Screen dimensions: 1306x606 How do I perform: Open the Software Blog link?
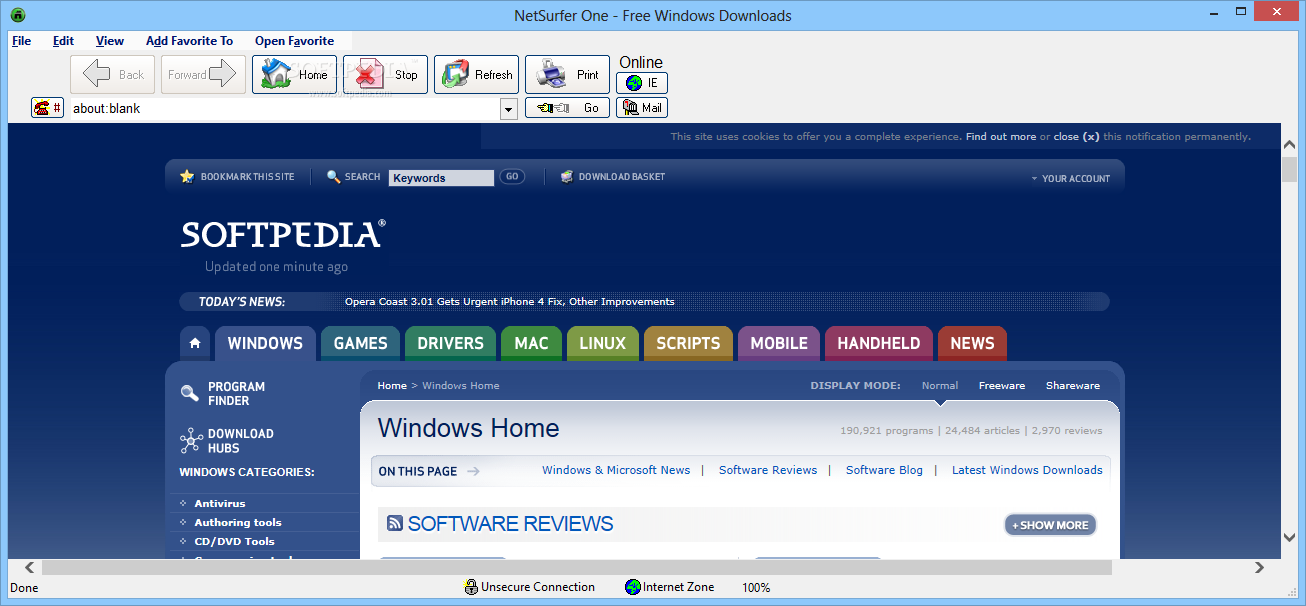click(884, 470)
